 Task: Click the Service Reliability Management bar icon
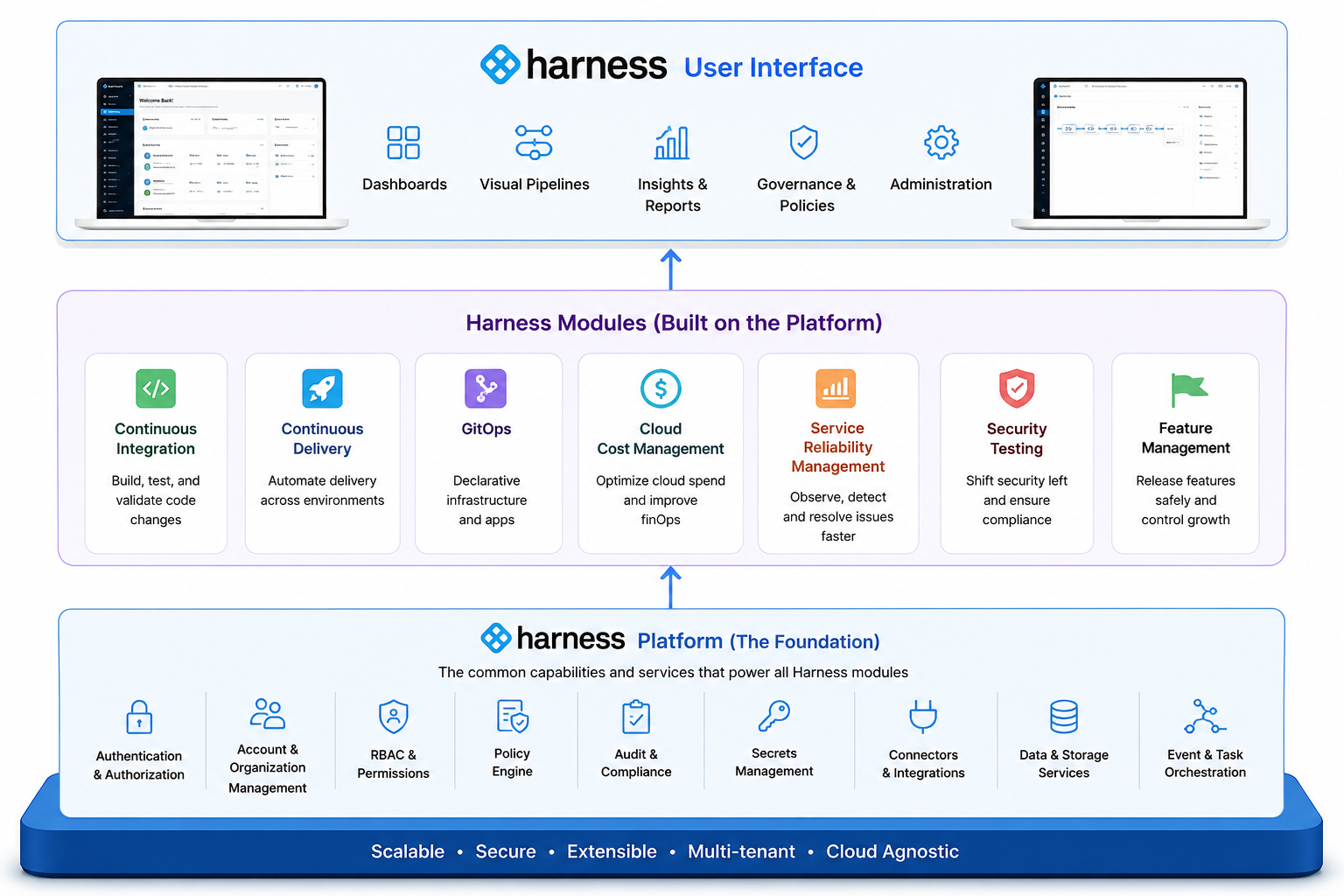coord(836,388)
